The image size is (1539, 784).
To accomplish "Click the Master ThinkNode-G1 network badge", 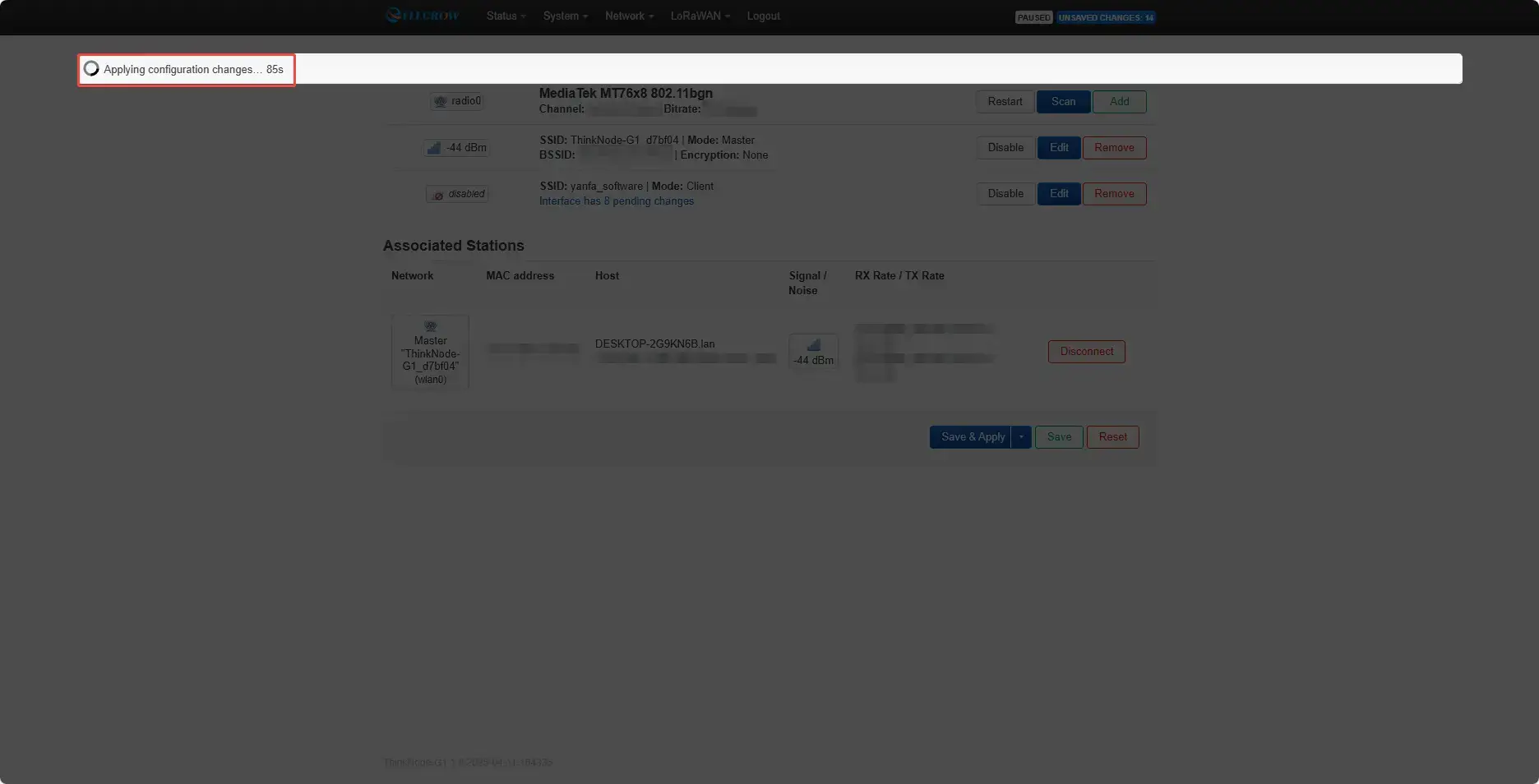I will click(x=430, y=352).
